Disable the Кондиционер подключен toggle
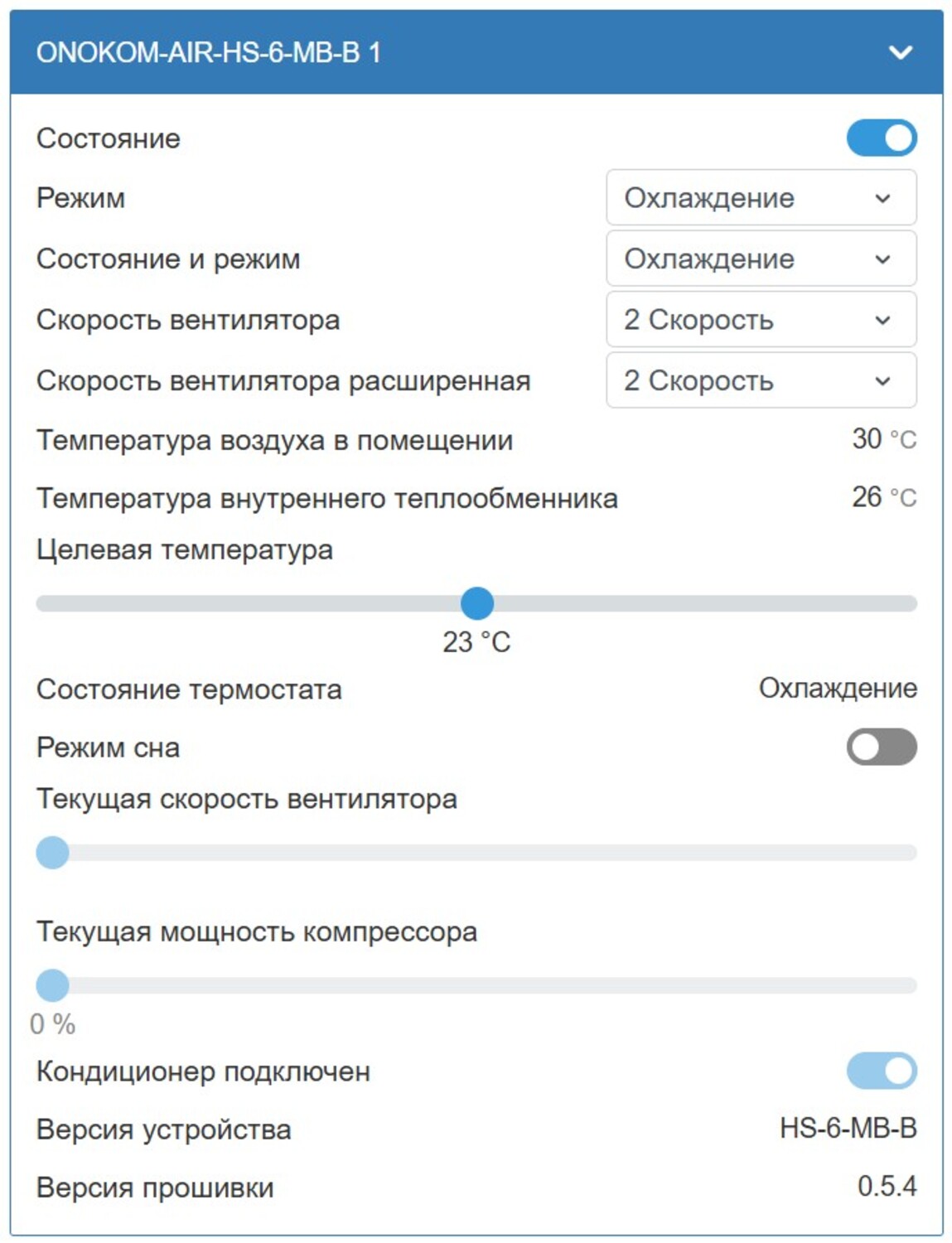Image resolution: width=952 pixels, height=1243 pixels. (x=881, y=1072)
